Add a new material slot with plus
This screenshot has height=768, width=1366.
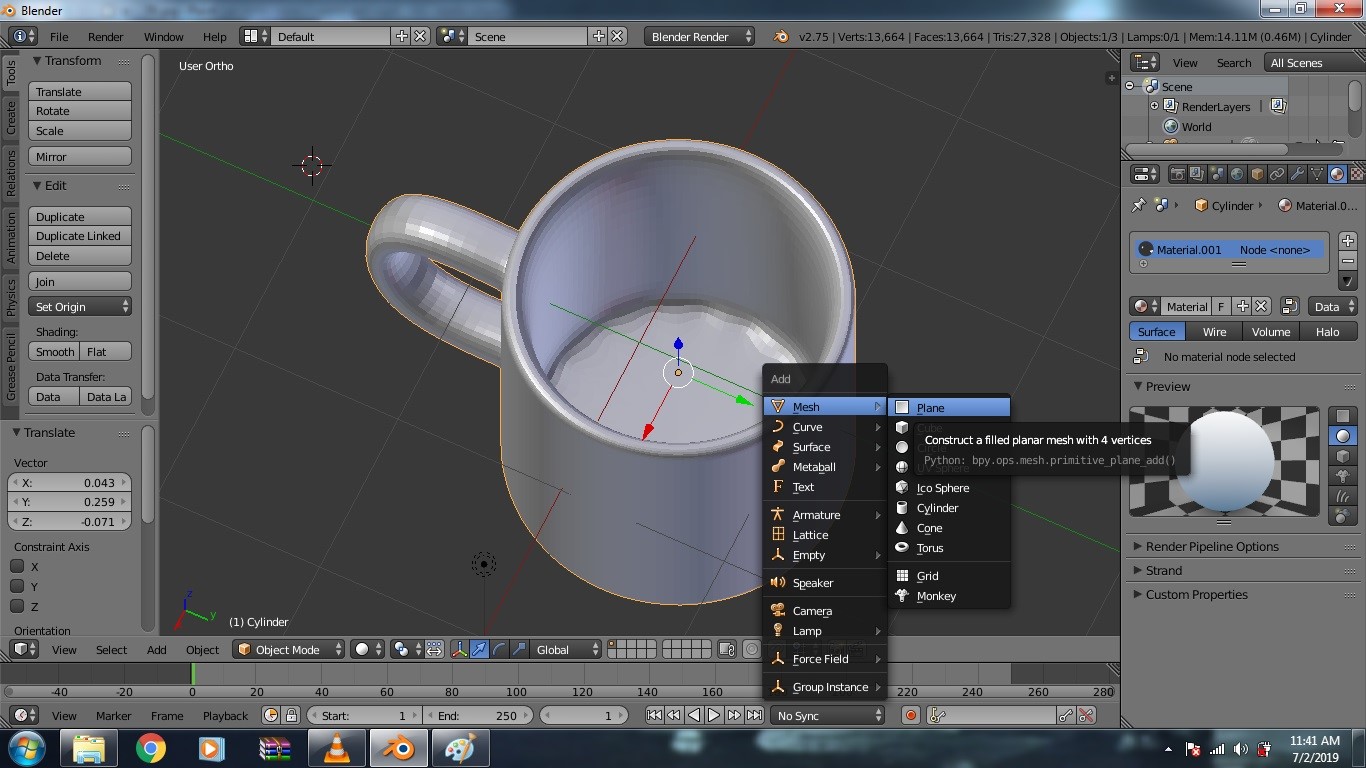pyautogui.click(x=1347, y=241)
